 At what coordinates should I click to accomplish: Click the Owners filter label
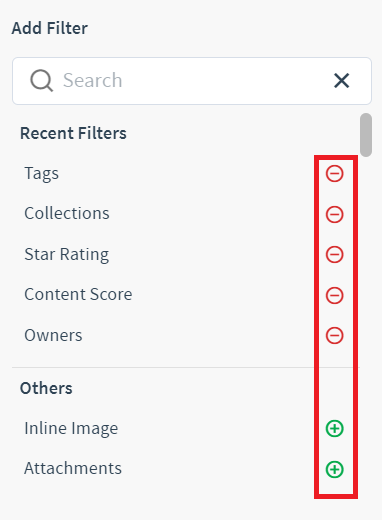click(53, 335)
